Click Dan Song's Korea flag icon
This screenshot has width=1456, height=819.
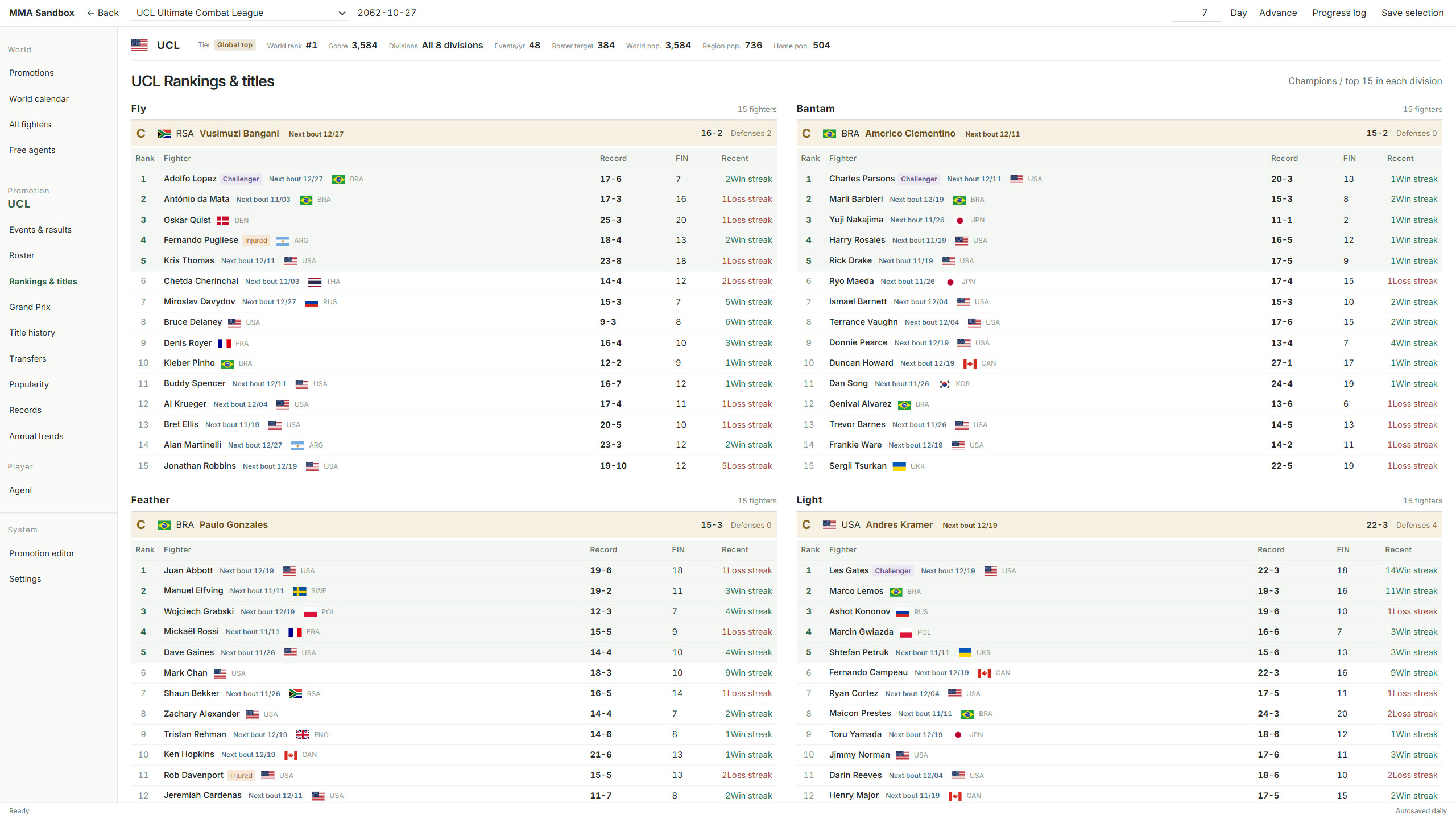tap(945, 384)
